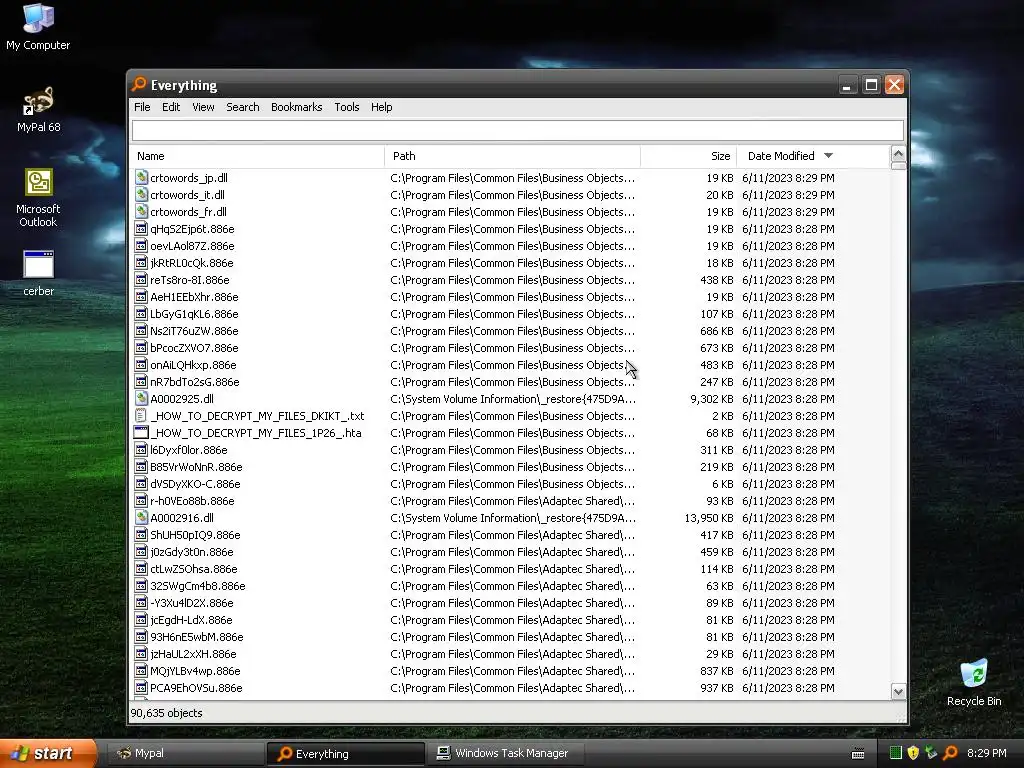Open the Help menu

381,107
